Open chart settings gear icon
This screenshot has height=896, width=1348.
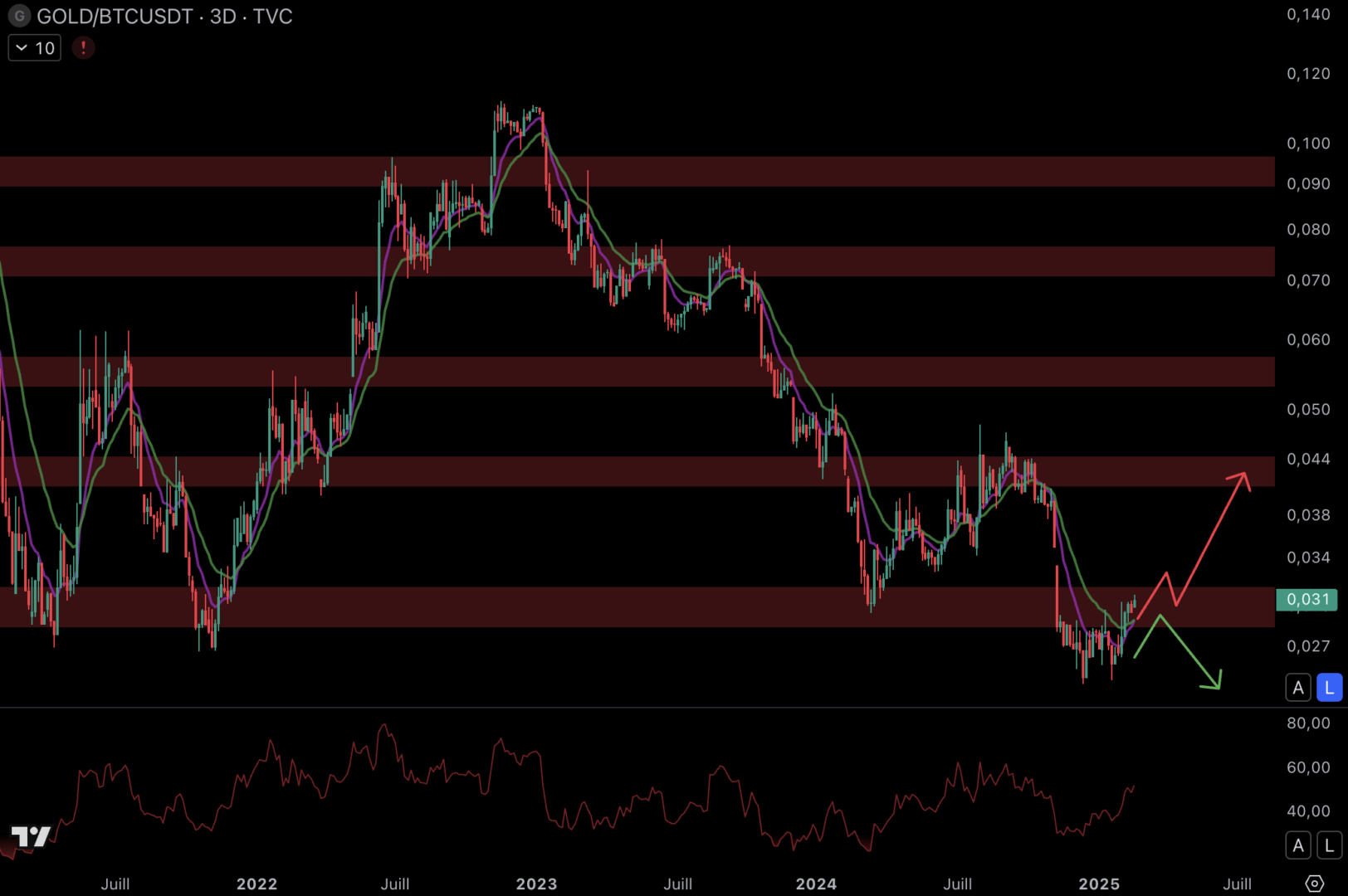coord(1315,884)
